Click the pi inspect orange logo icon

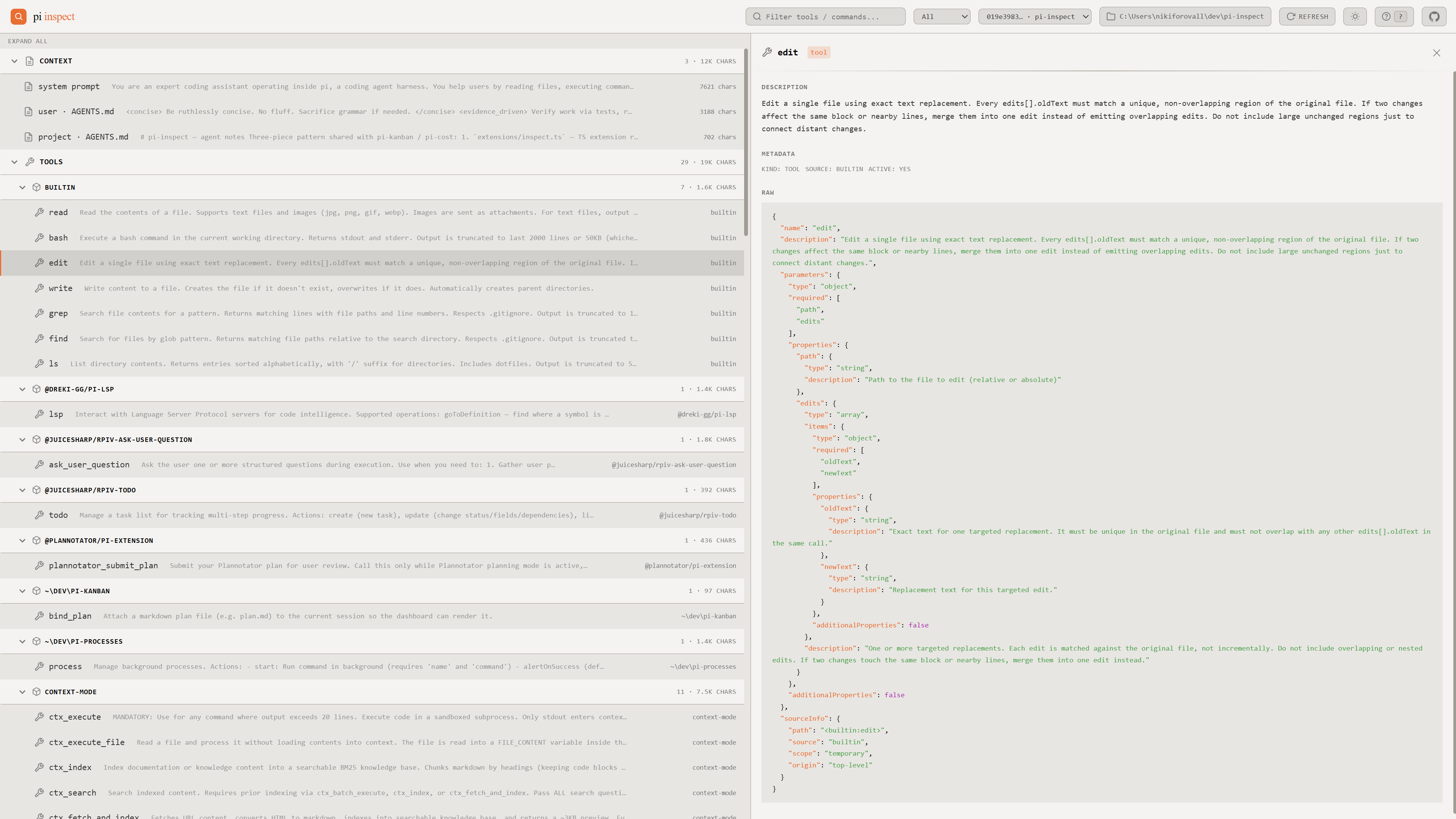[19, 16]
